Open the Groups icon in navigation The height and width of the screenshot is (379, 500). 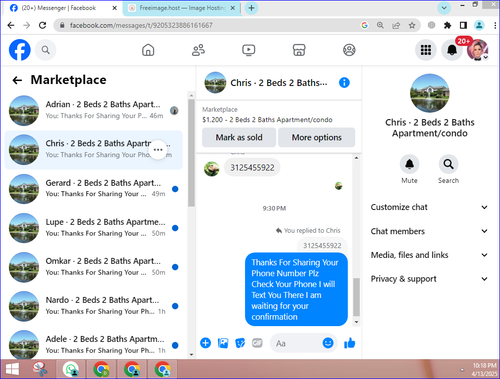(349, 50)
